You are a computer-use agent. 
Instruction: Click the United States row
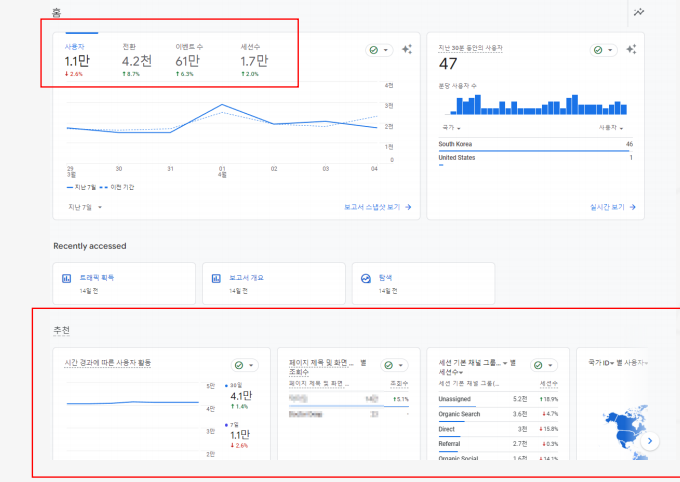pos(536,159)
